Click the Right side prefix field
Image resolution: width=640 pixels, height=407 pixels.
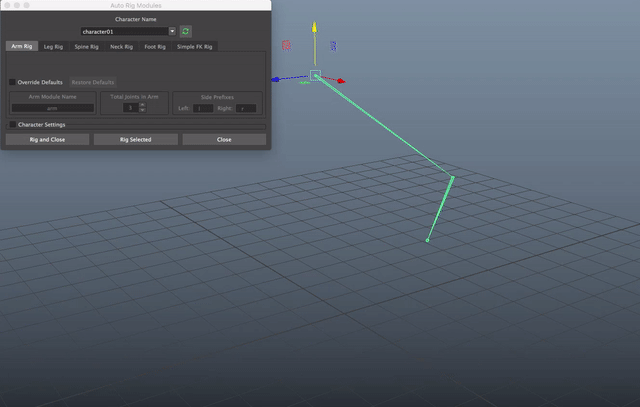click(x=246, y=108)
